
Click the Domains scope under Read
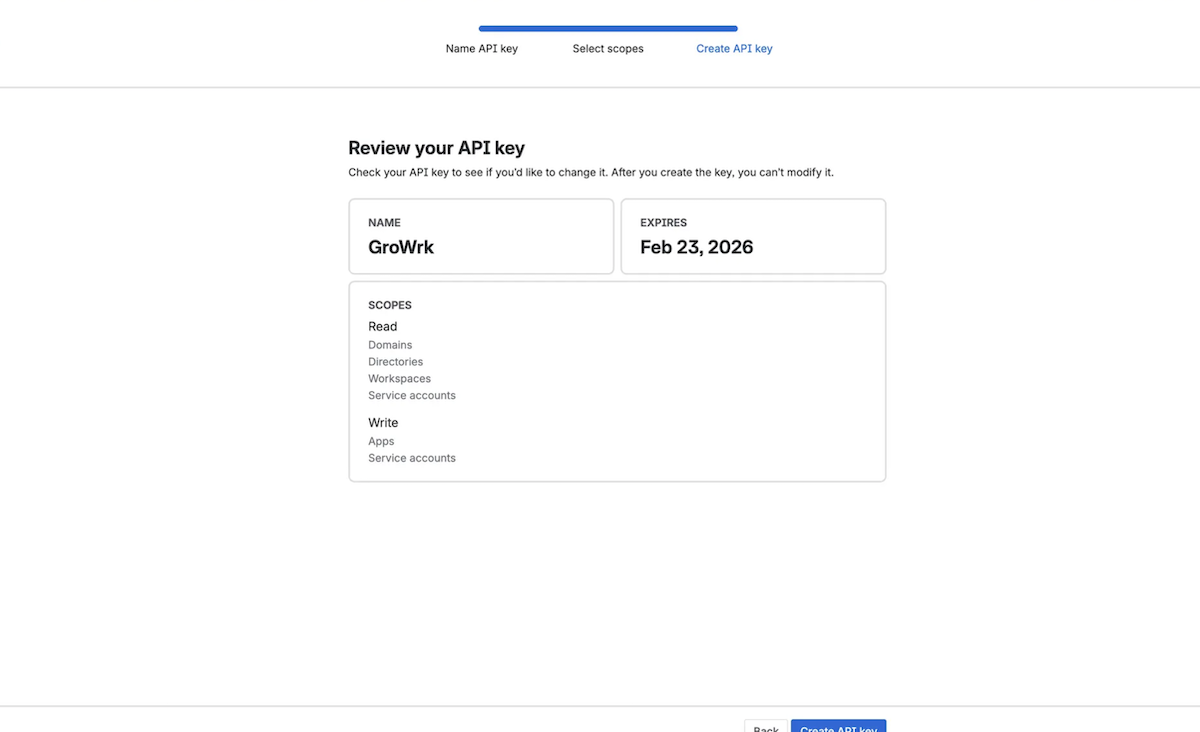pos(390,344)
